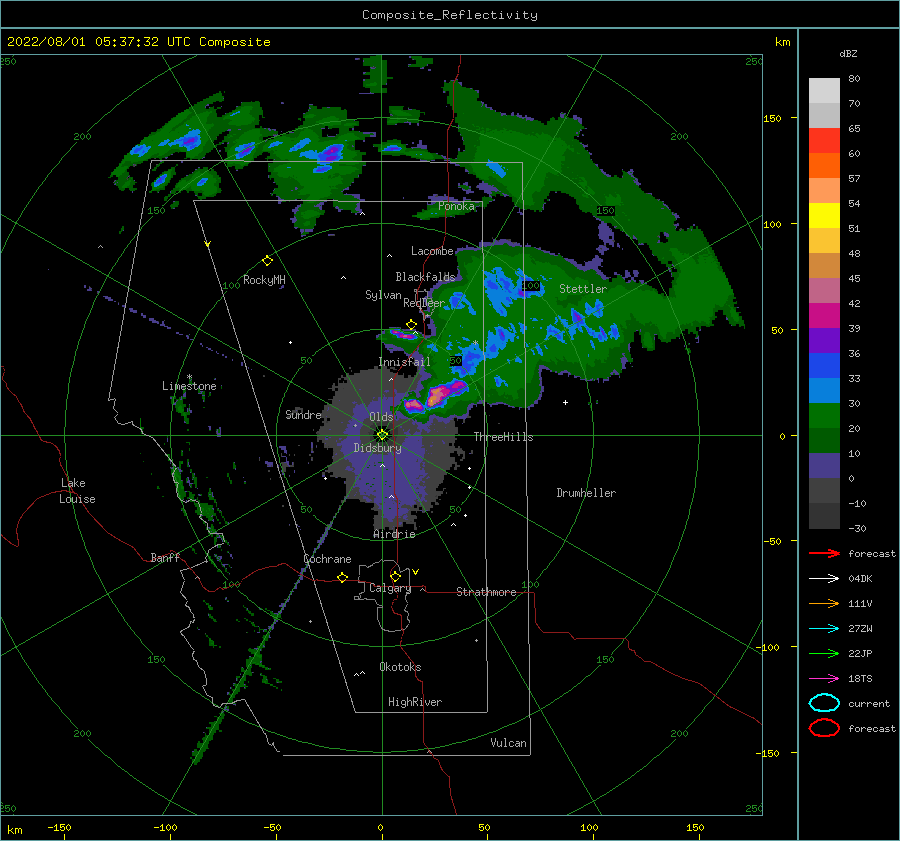Click the 04DK legend text
The height and width of the screenshot is (841, 900).
pos(860,579)
